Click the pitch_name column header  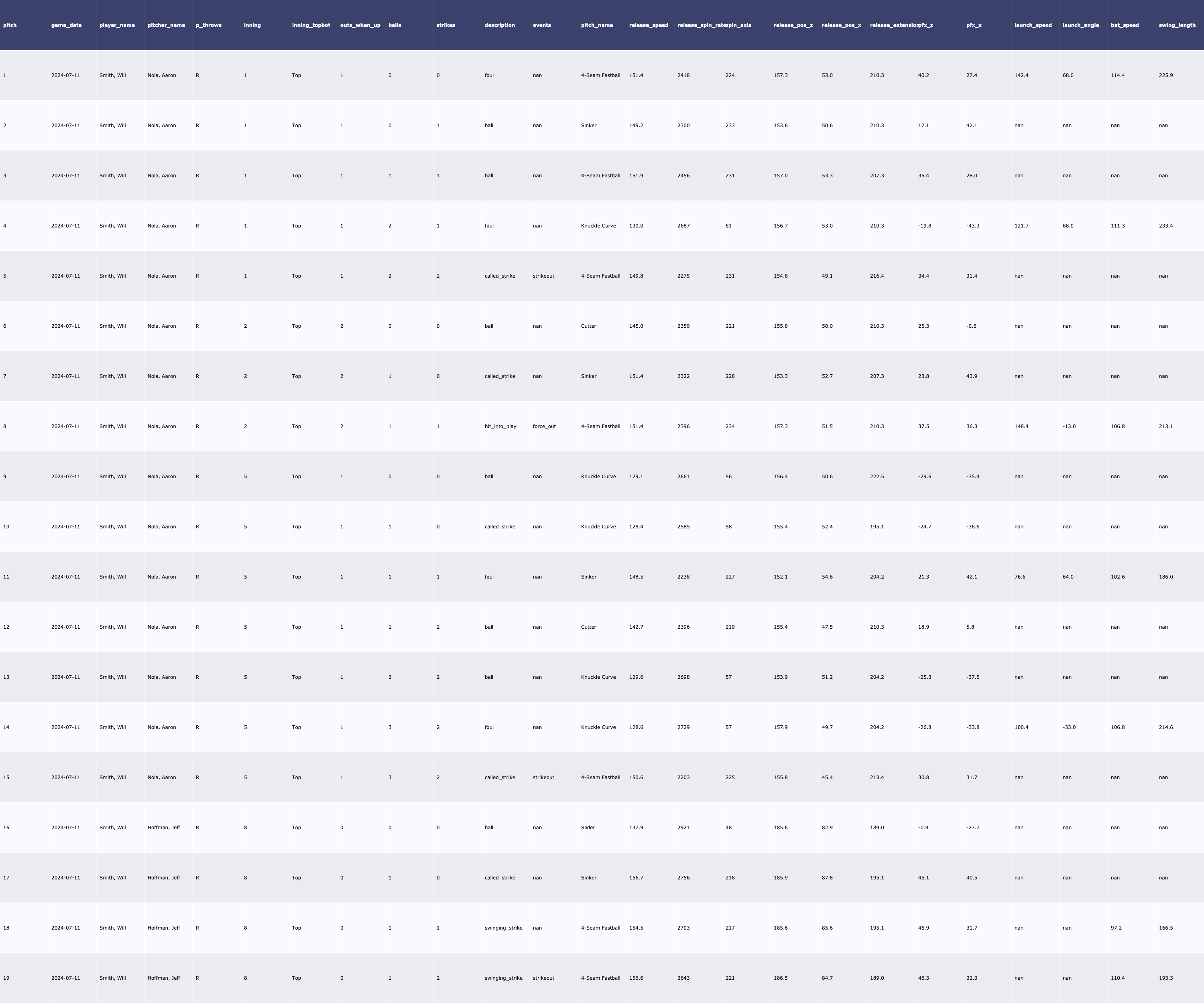(597, 25)
